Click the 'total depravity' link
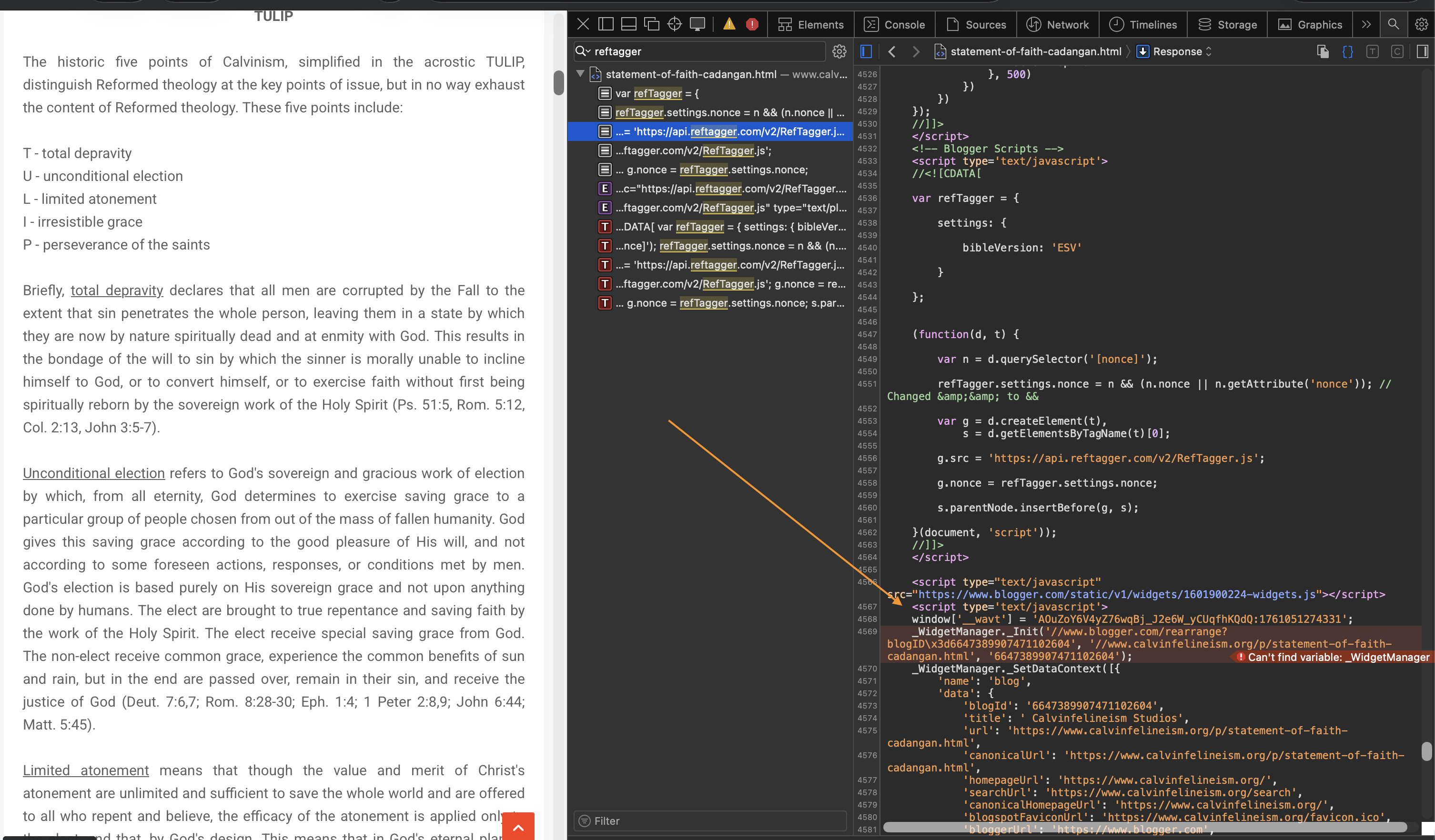The width and height of the screenshot is (1435, 840). [x=116, y=290]
